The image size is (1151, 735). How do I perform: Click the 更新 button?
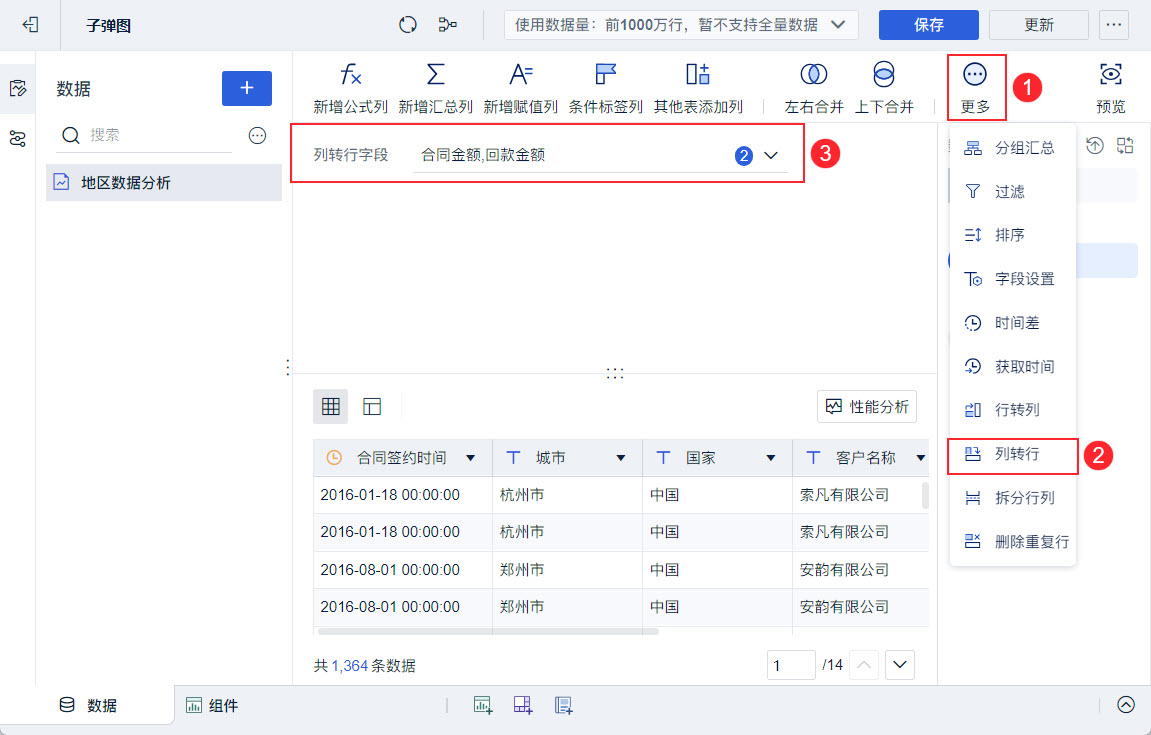pyautogui.click(x=1039, y=25)
